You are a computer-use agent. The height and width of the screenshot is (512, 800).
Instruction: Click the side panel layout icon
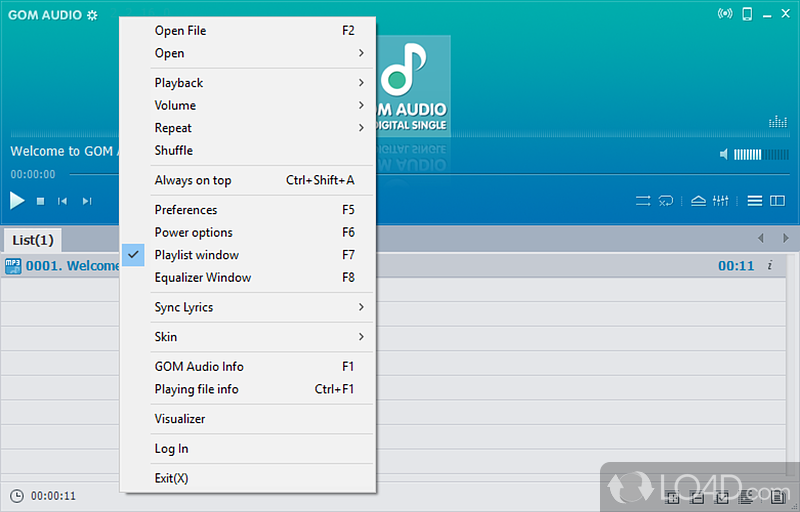[x=777, y=201]
